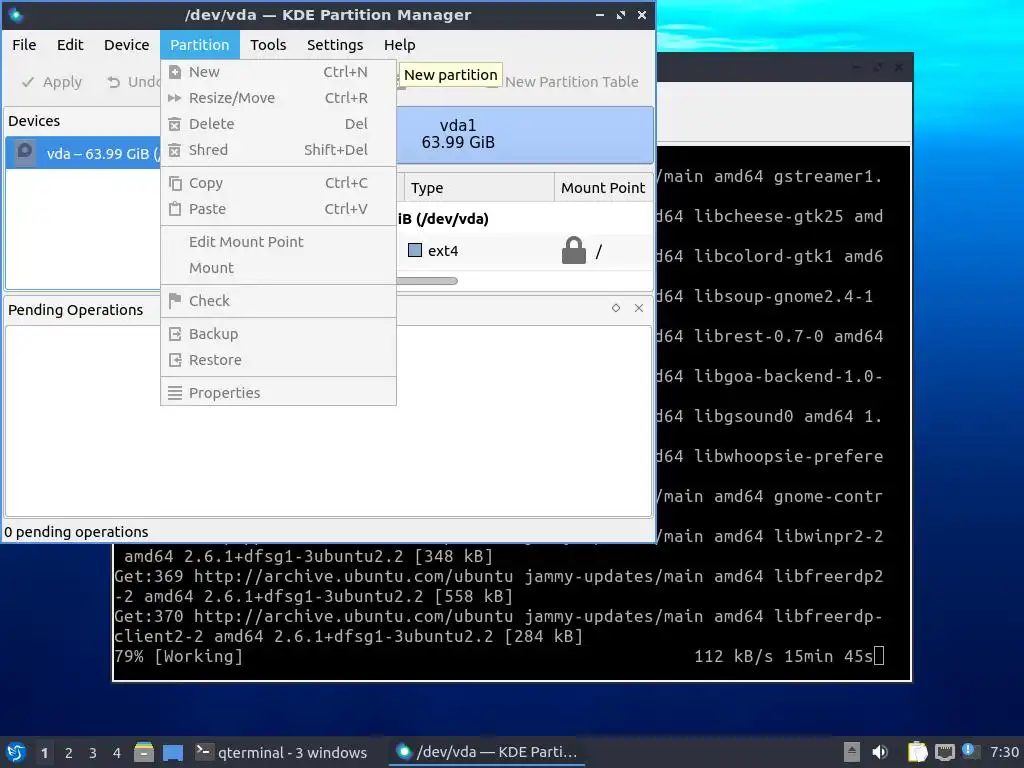
Task: Click the blue show desktop taskbar icon
Action: point(173,752)
